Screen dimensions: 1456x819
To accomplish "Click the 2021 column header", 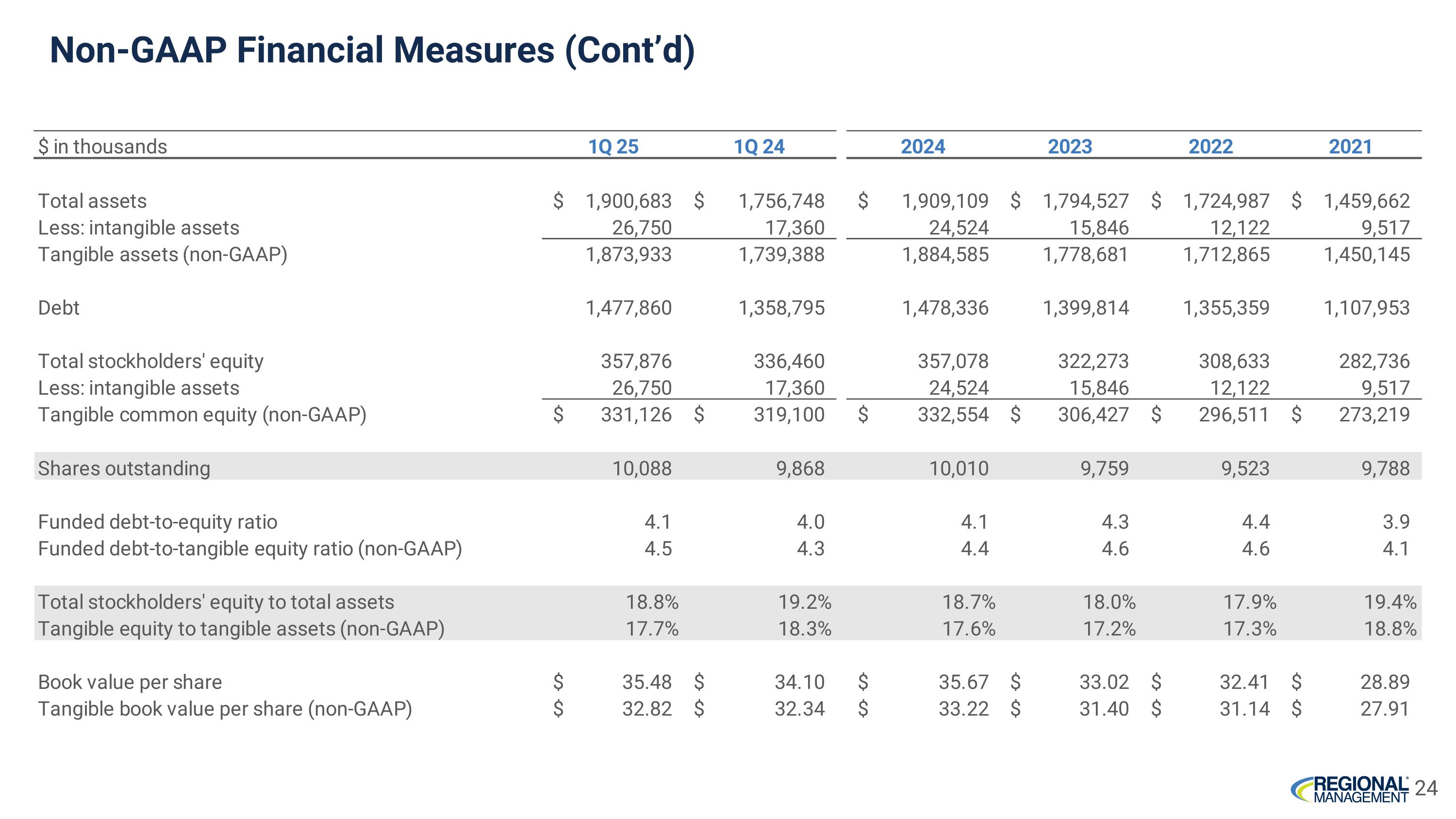I will [1350, 147].
